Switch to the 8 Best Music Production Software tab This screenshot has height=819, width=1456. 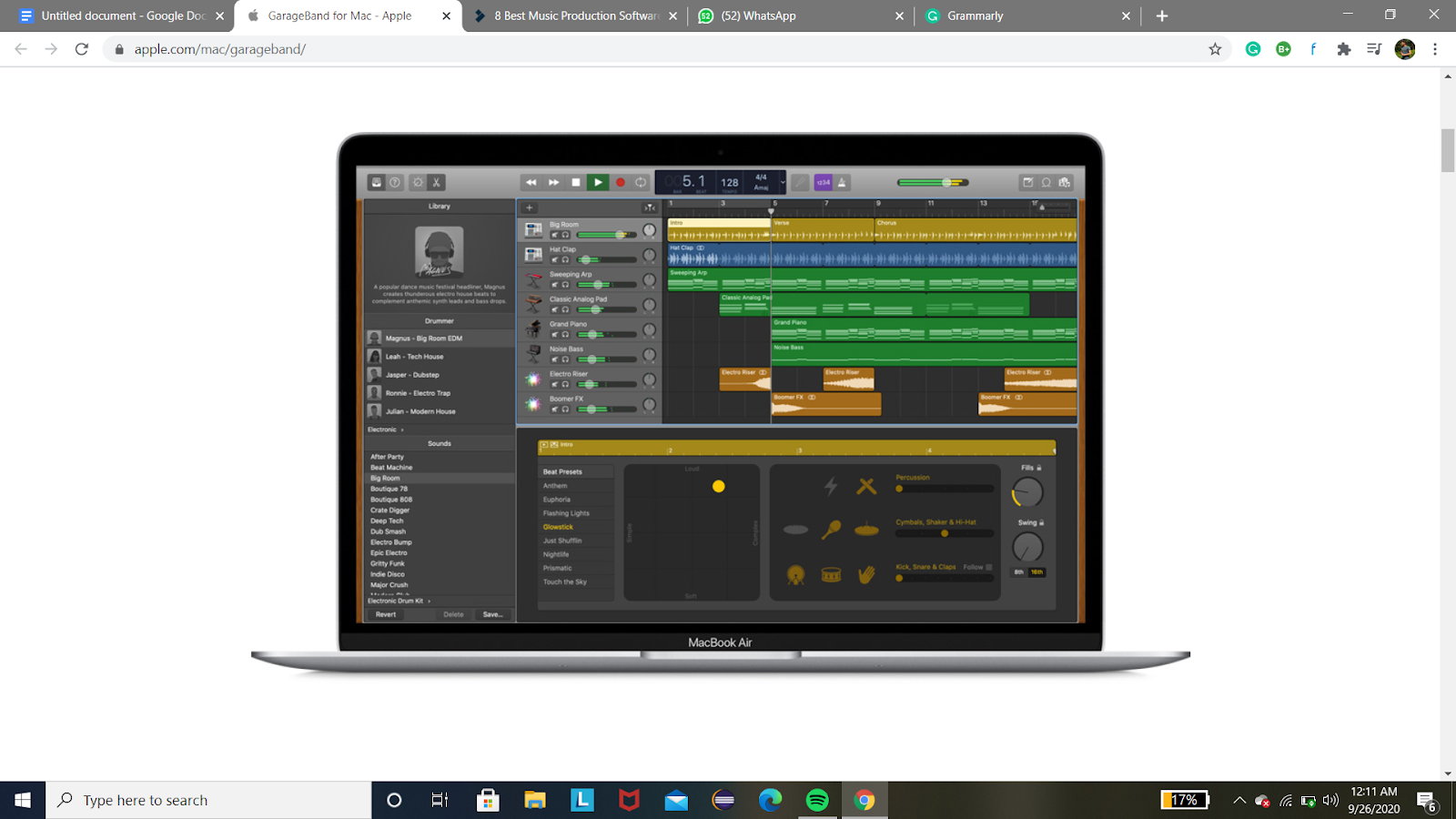[576, 15]
